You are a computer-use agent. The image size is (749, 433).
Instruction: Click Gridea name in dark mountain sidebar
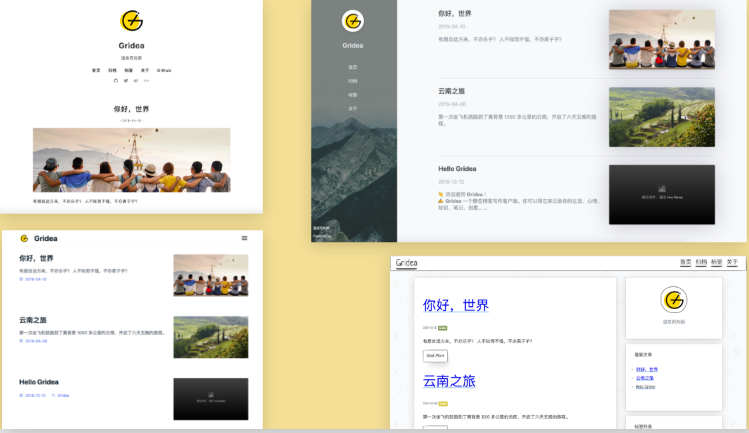(x=353, y=46)
